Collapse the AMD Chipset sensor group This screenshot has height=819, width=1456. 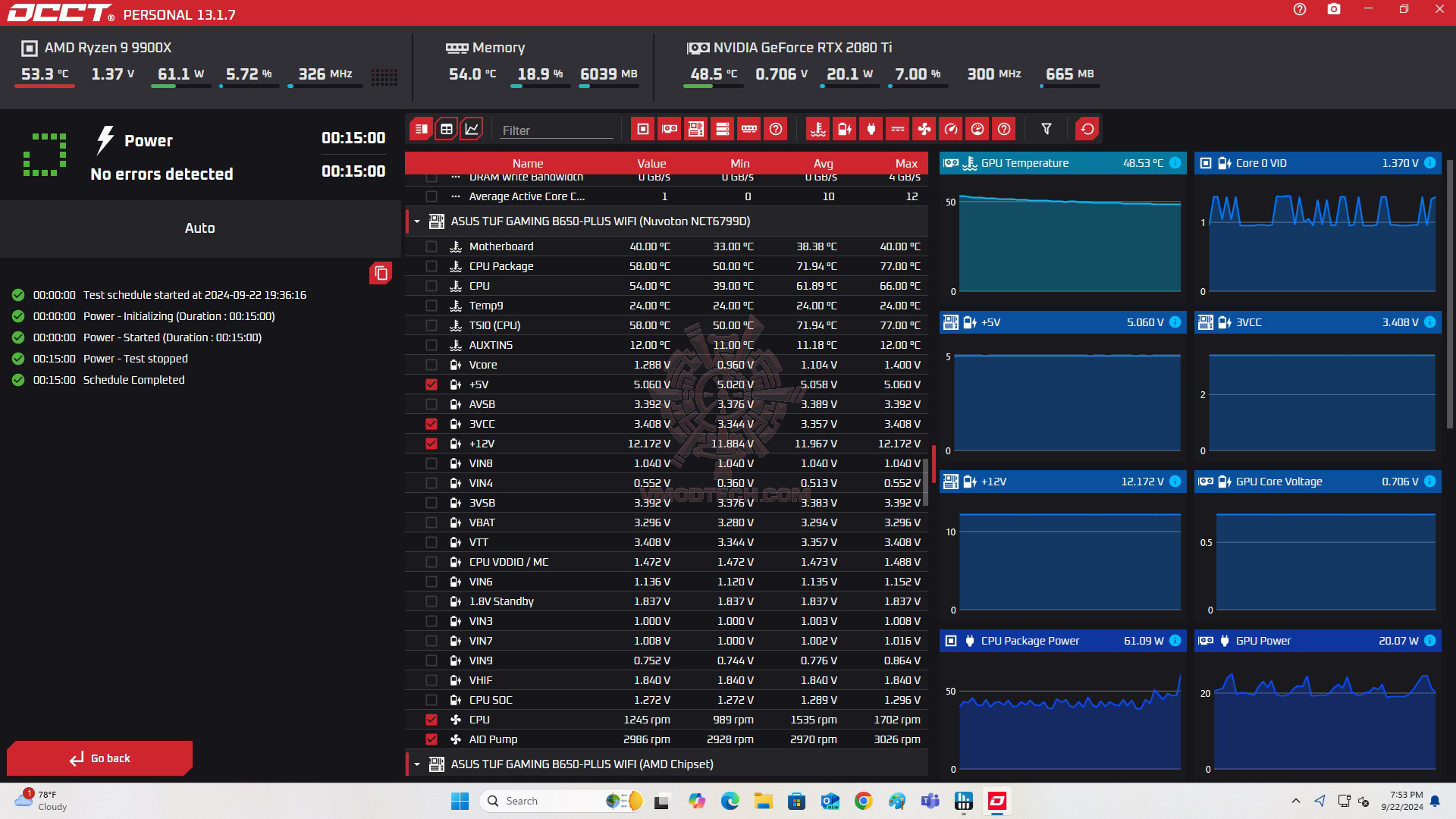[x=417, y=764]
